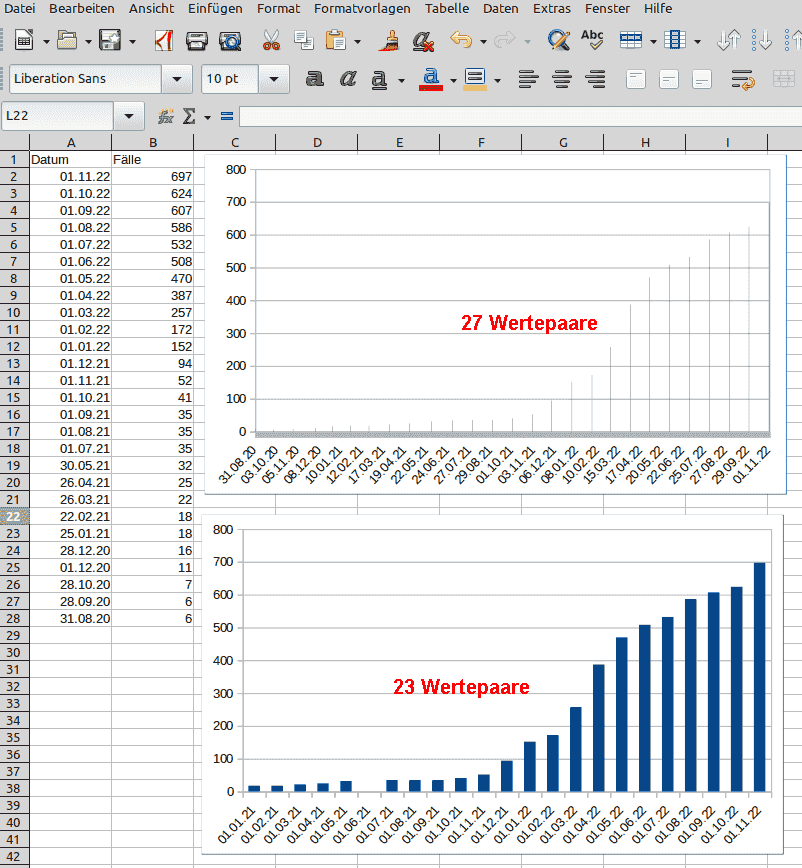Click the Find and Replace icon
The height and width of the screenshot is (868, 802).
(558, 41)
